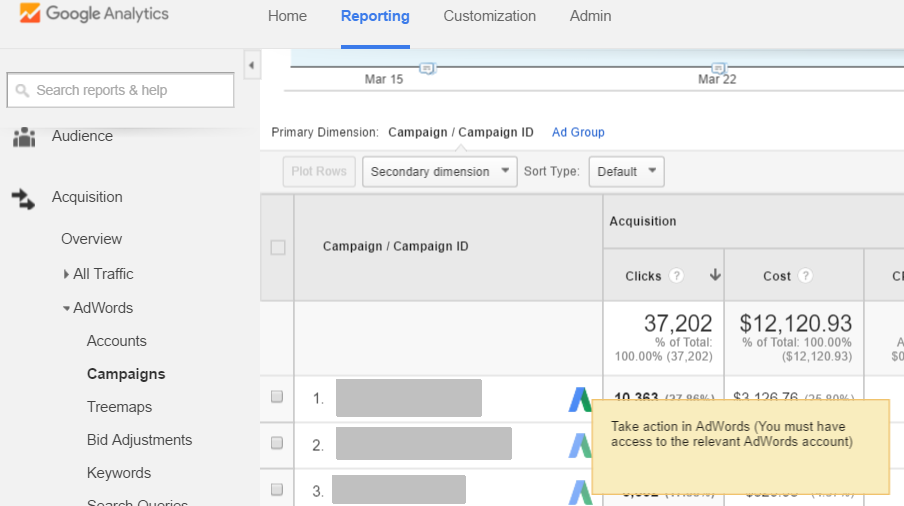Viewport: 904px width, 506px height.
Task: Click the AdWords icon in row 2
Action: click(x=581, y=444)
